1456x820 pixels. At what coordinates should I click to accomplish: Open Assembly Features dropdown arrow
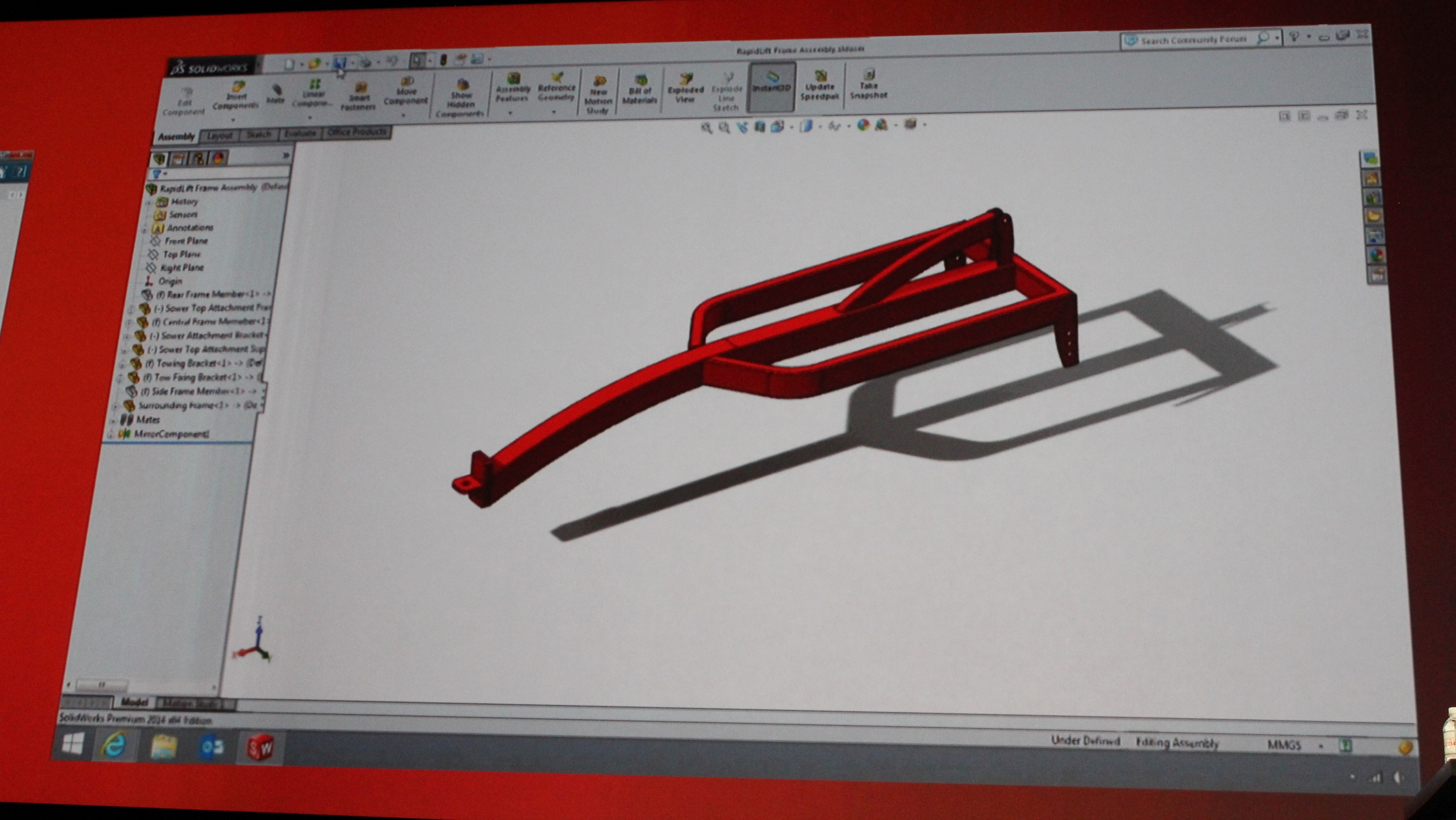pos(510,113)
